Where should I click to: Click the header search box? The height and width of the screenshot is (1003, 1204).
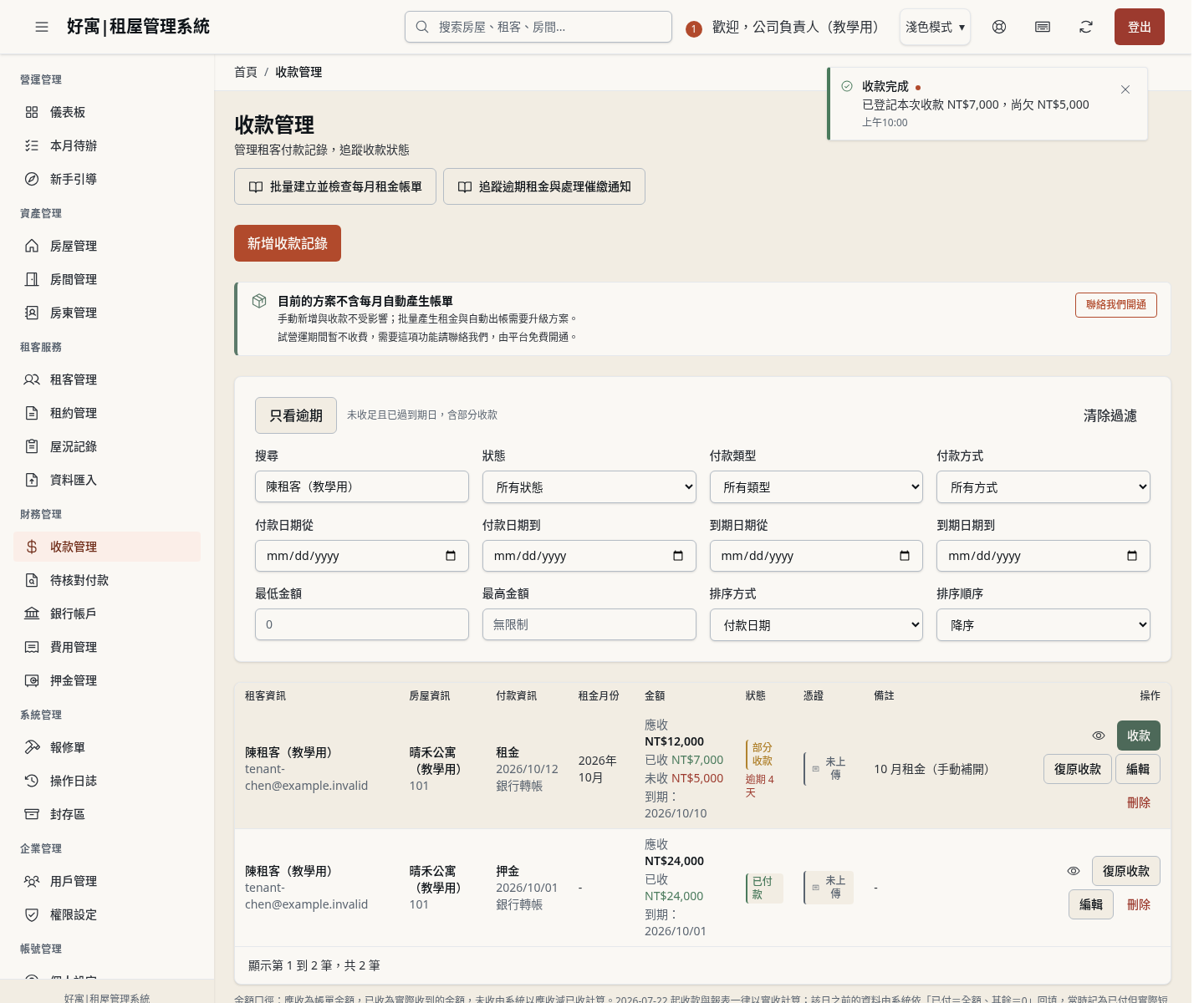tap(538, 27)
